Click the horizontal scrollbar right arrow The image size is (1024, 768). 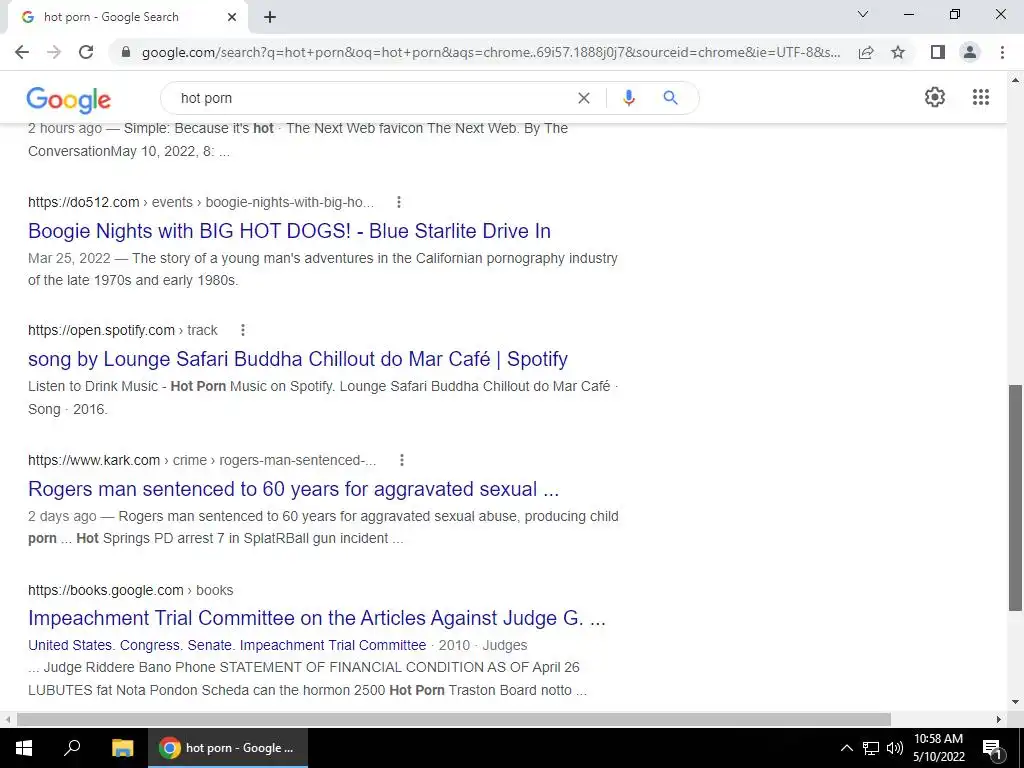pyautogui.click(x=999, y=719)
